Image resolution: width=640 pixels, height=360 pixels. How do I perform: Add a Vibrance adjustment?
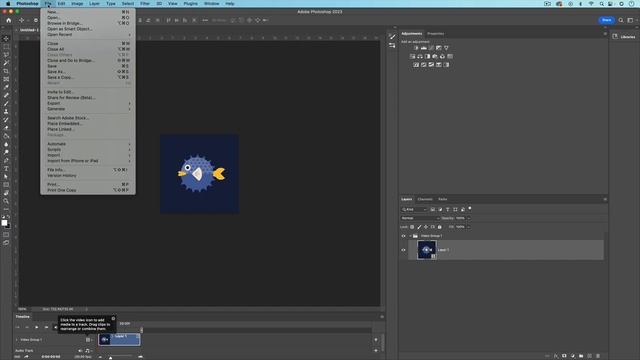tap(446, 48)
